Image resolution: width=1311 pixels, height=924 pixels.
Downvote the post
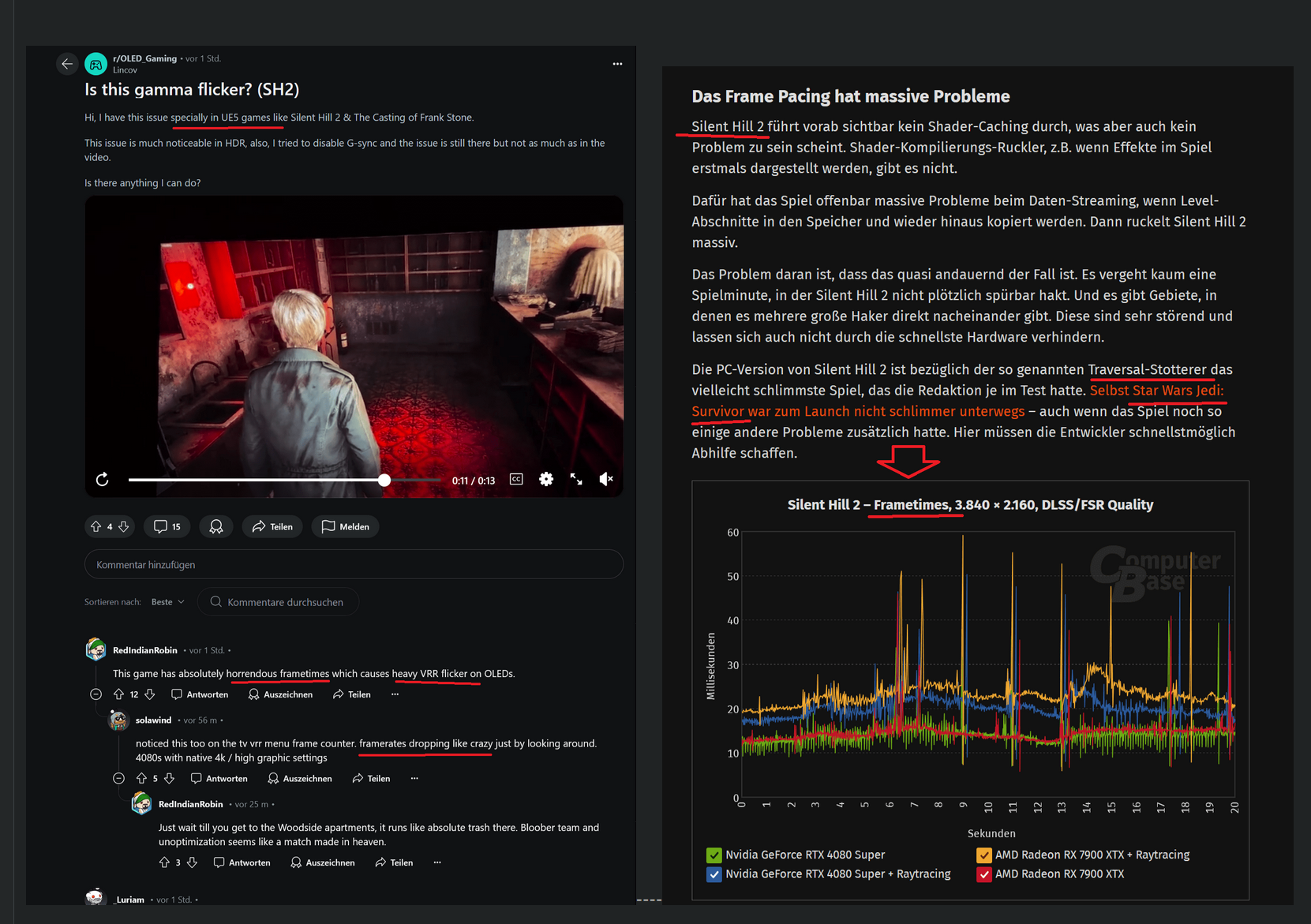pyautogui.click(x=124, y=526)
